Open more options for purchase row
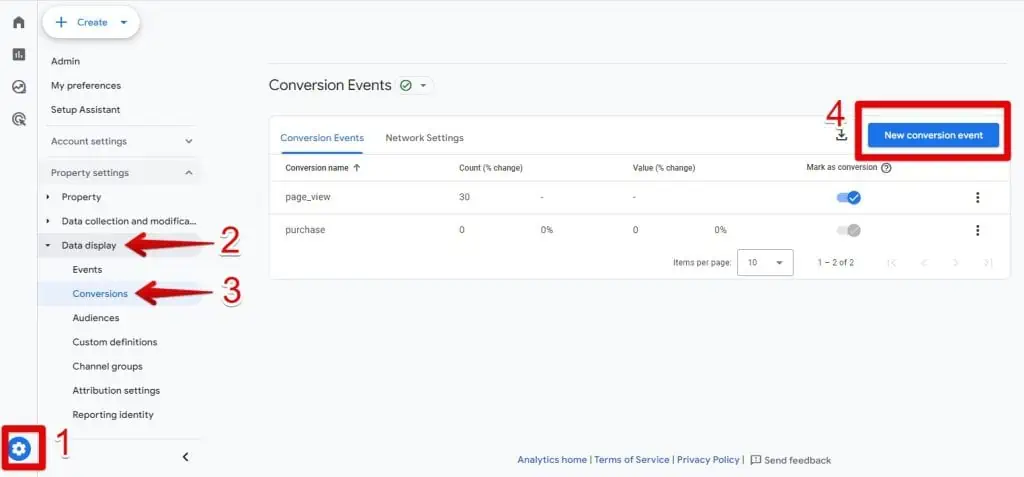The image size is (1024, 477). tap(977, 230)
